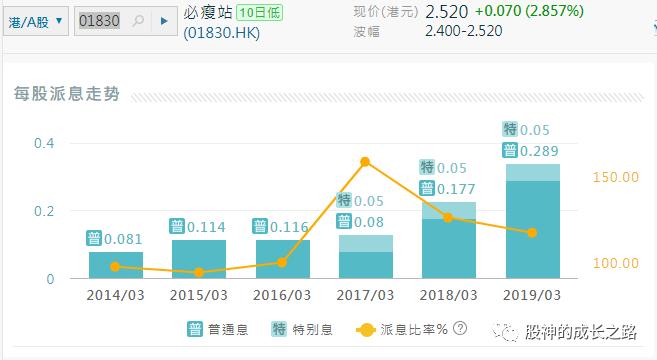The height and width of the screenshot is (360, 657).
Task: Click the 2017/03 special dividend bar segment
Action: click(x=366, y=243)
